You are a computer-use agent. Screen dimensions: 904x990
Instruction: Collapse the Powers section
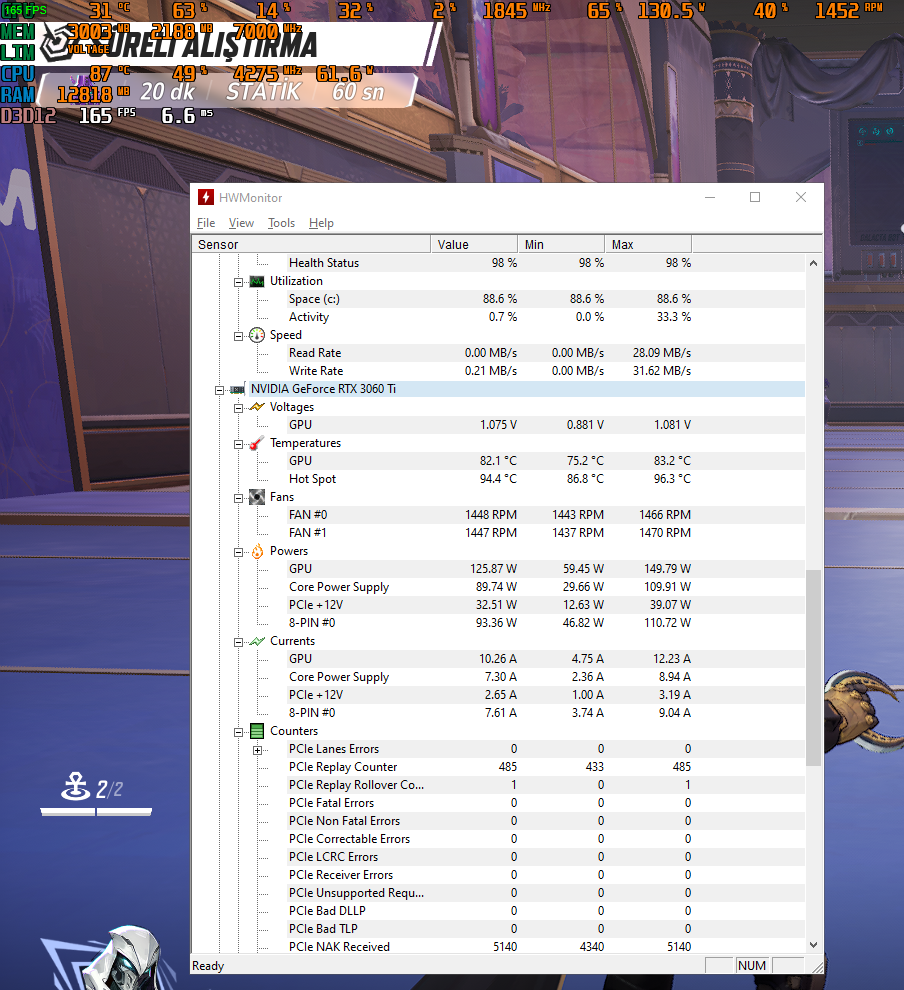point(238,552)
